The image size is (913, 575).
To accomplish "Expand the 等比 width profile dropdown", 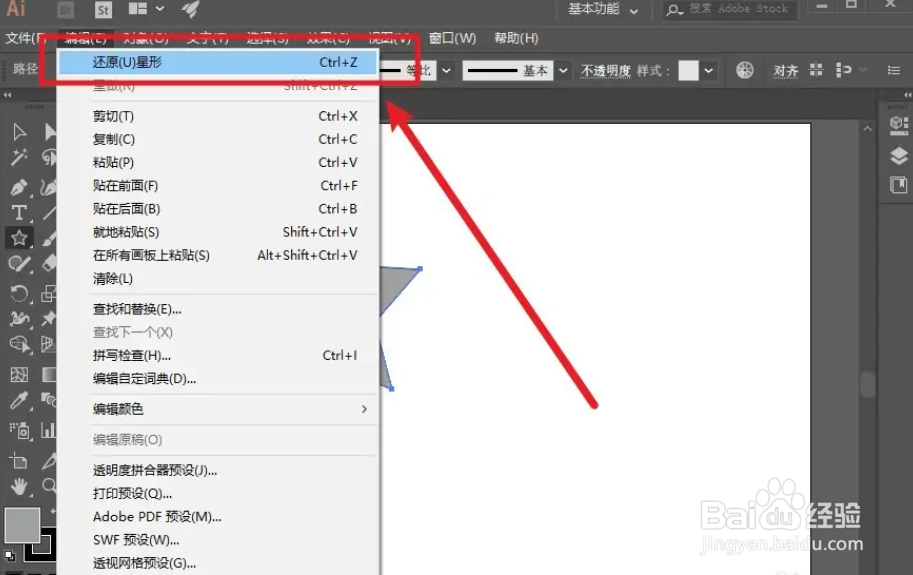I will point(446,70).
